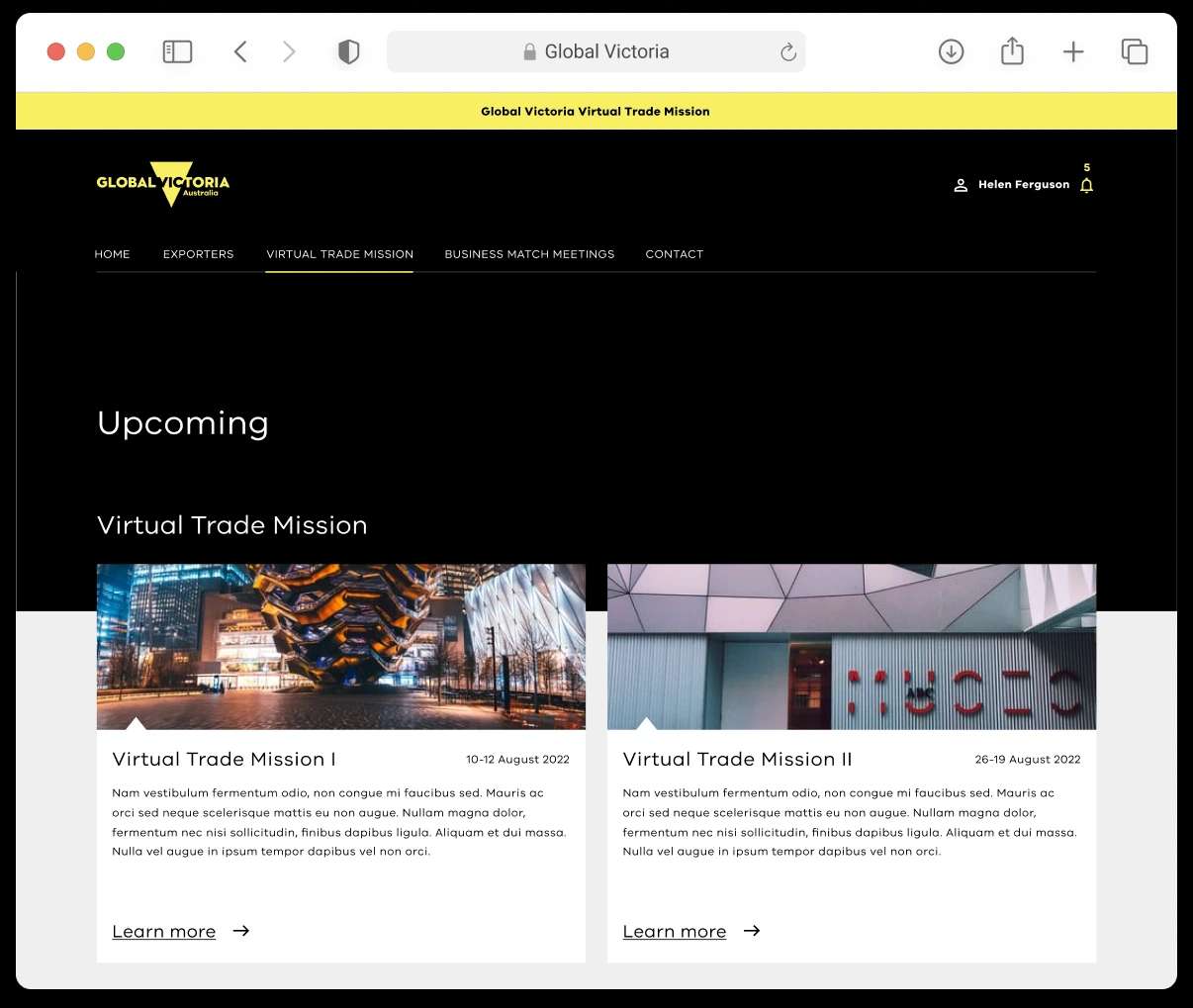Viewport: 1193px width, 1008px height.
Task: Click the Helen Ferguson account name
Action: click(1024, 185)
